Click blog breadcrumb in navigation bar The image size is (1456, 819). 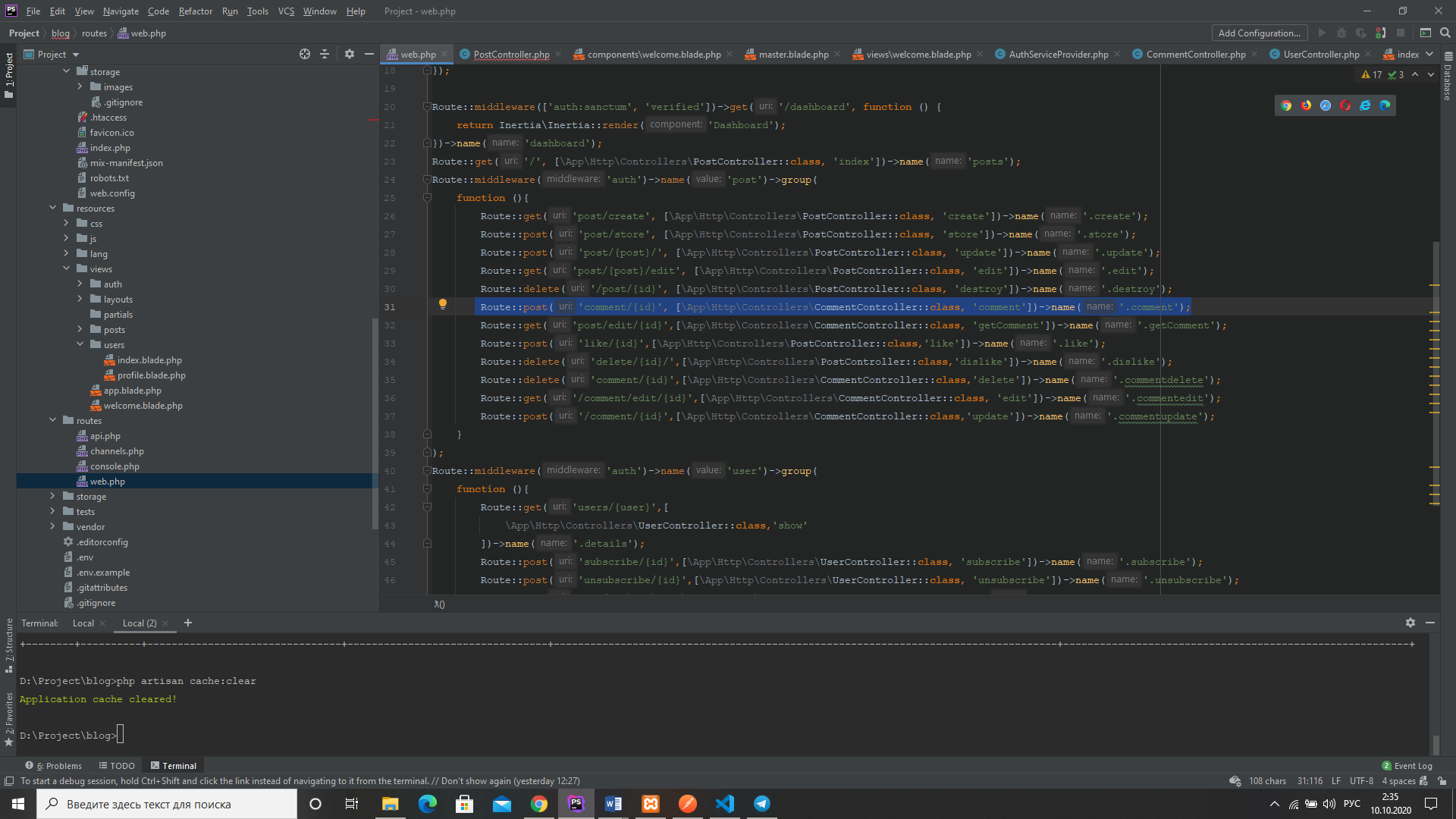tap(61, 33)
